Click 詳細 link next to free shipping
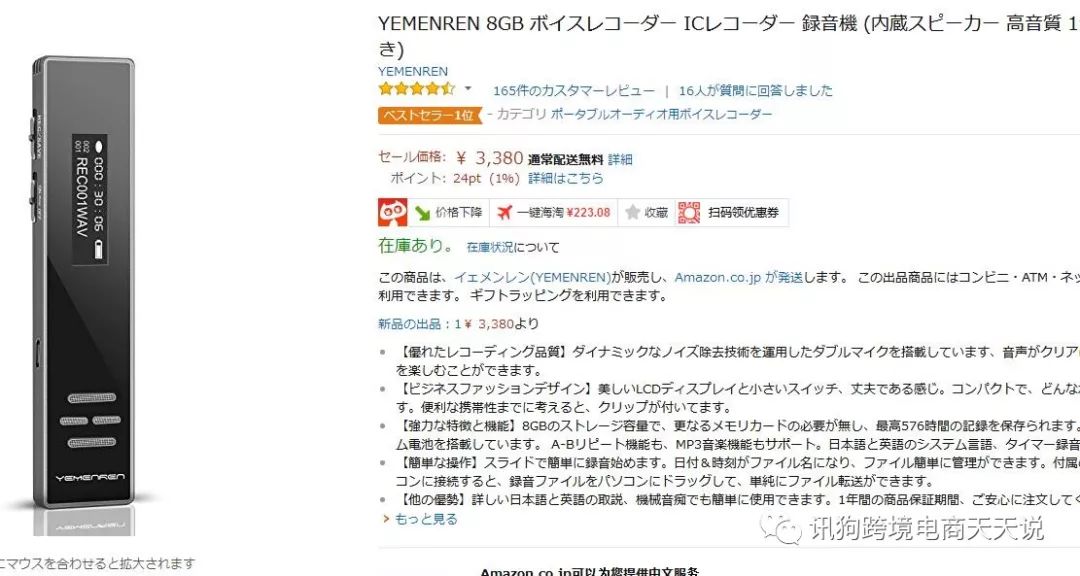1080x576 pixels. 620,159
